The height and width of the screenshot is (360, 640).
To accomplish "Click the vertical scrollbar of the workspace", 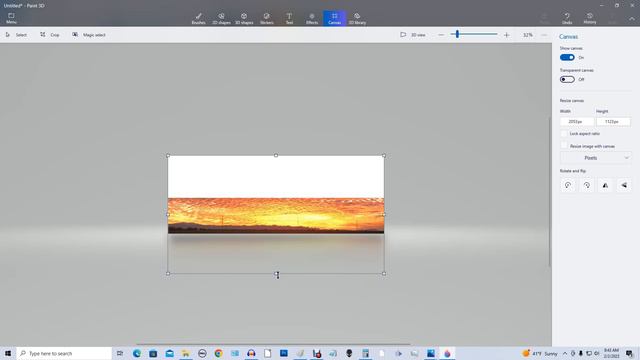I will [x=550, y=192].
